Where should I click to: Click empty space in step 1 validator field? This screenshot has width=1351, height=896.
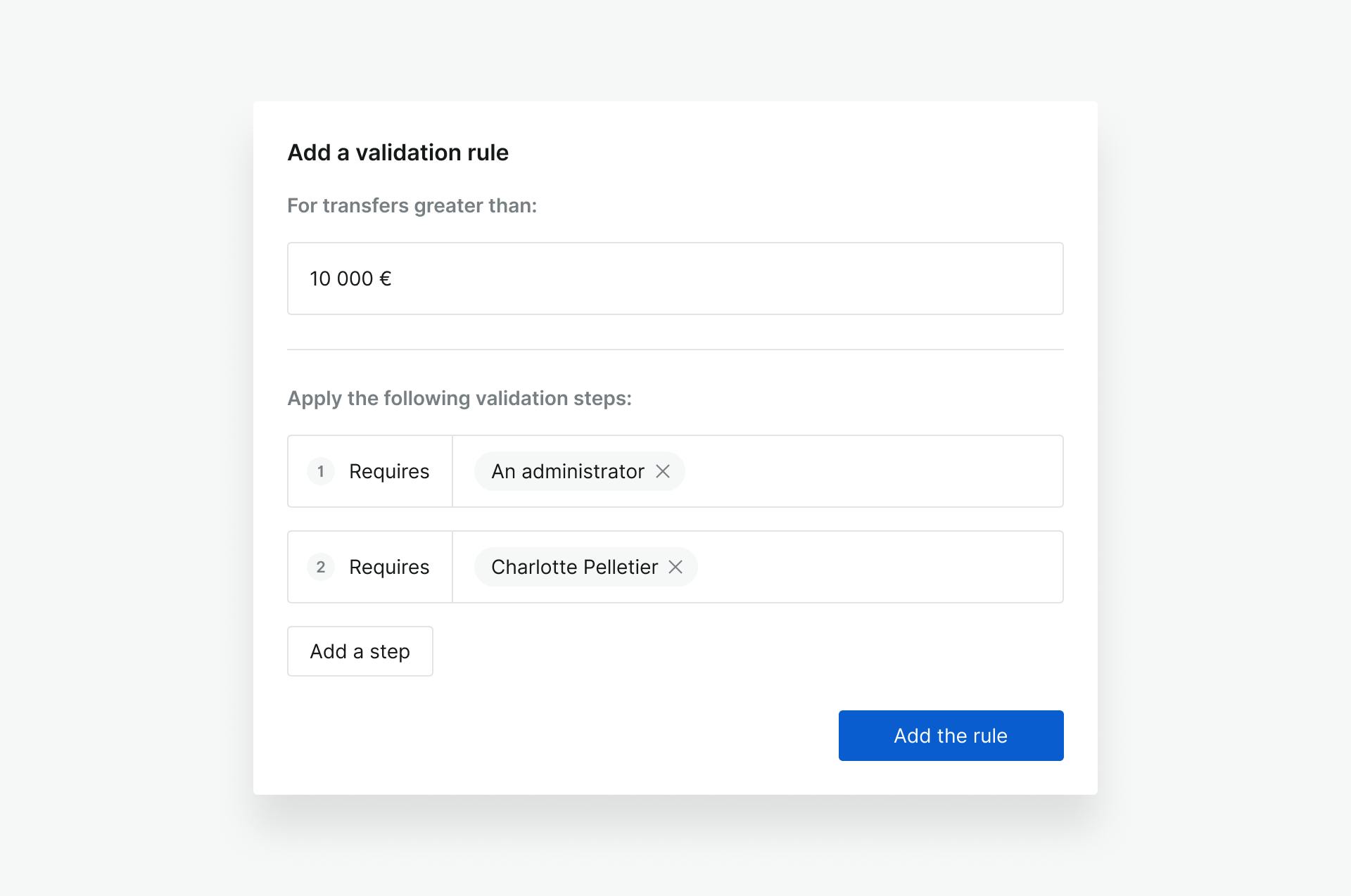[873, 471]
